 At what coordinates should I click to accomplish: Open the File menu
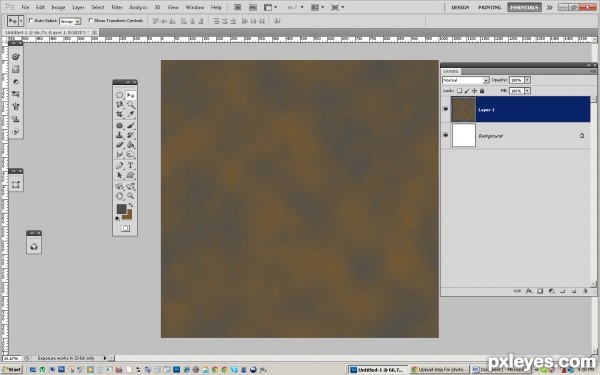pos(25,7)
